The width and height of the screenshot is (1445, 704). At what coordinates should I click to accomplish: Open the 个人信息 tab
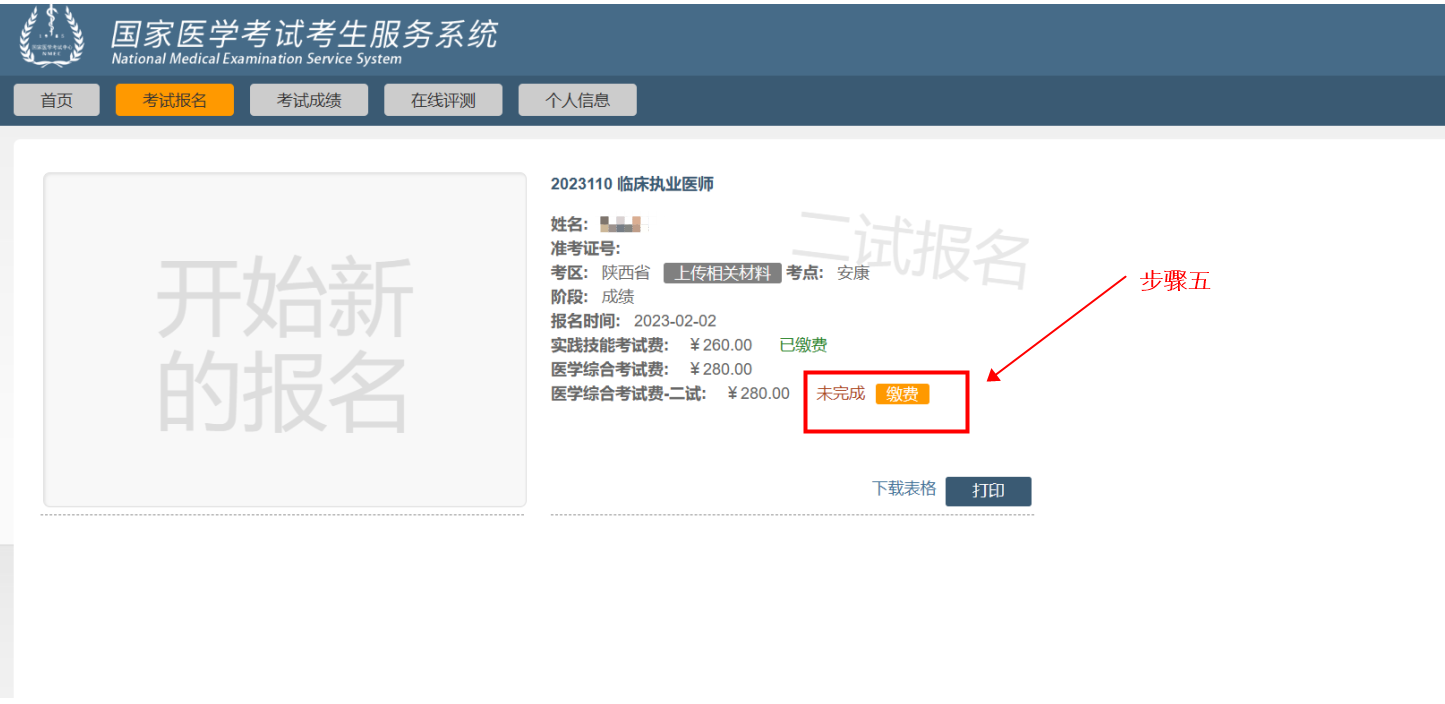pyautogui.click(x=577, y=100)
